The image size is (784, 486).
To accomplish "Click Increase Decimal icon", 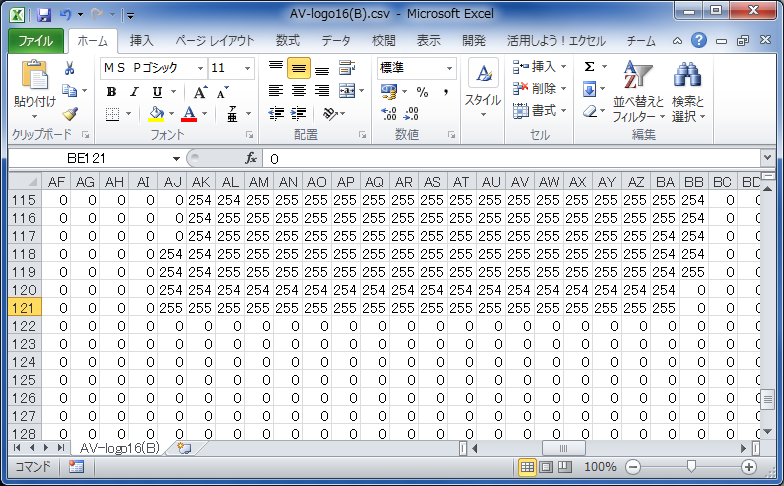I will click(x=388, y=114).
